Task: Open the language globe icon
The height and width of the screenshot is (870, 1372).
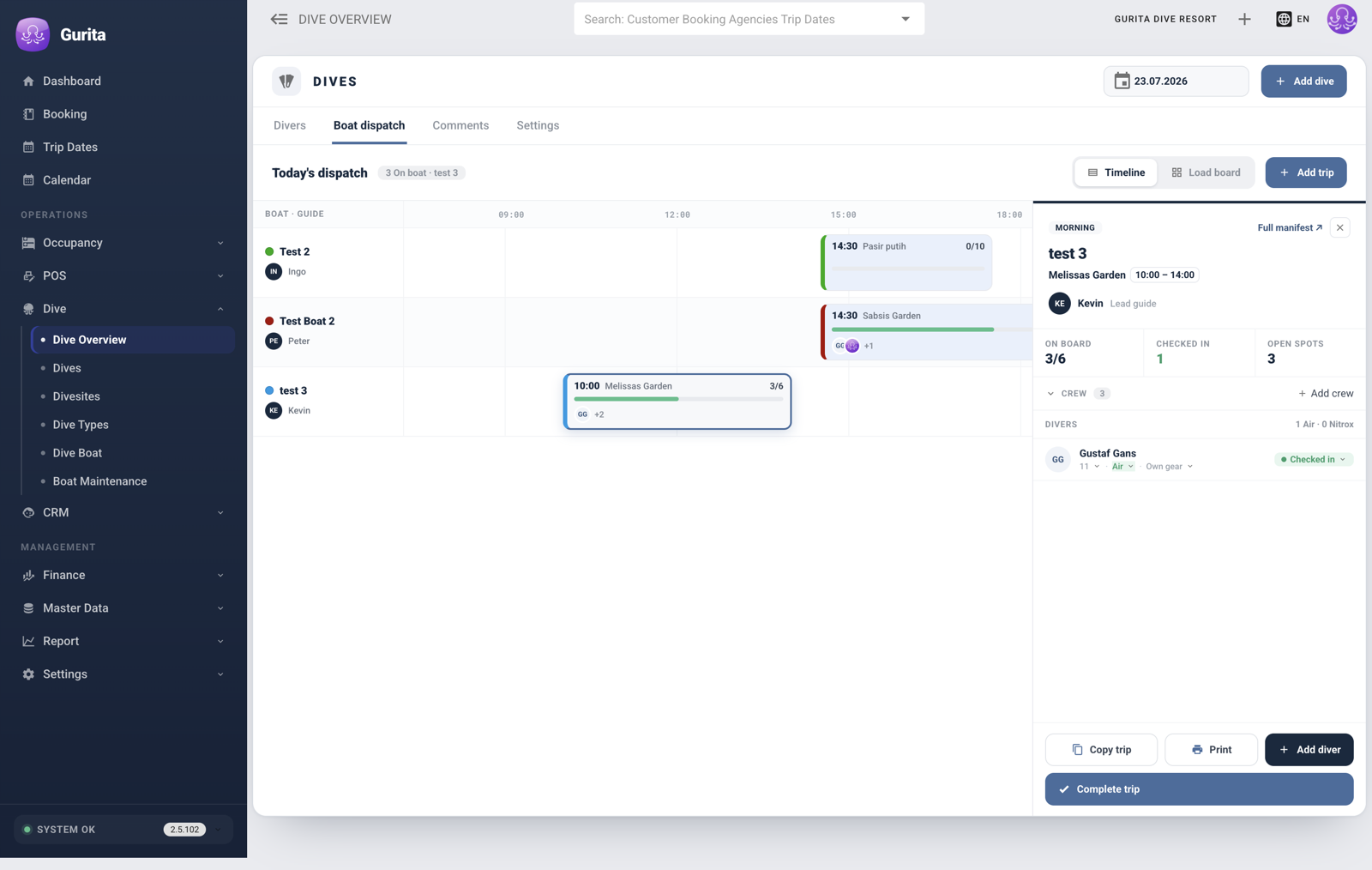Action: click(1284, 19)
